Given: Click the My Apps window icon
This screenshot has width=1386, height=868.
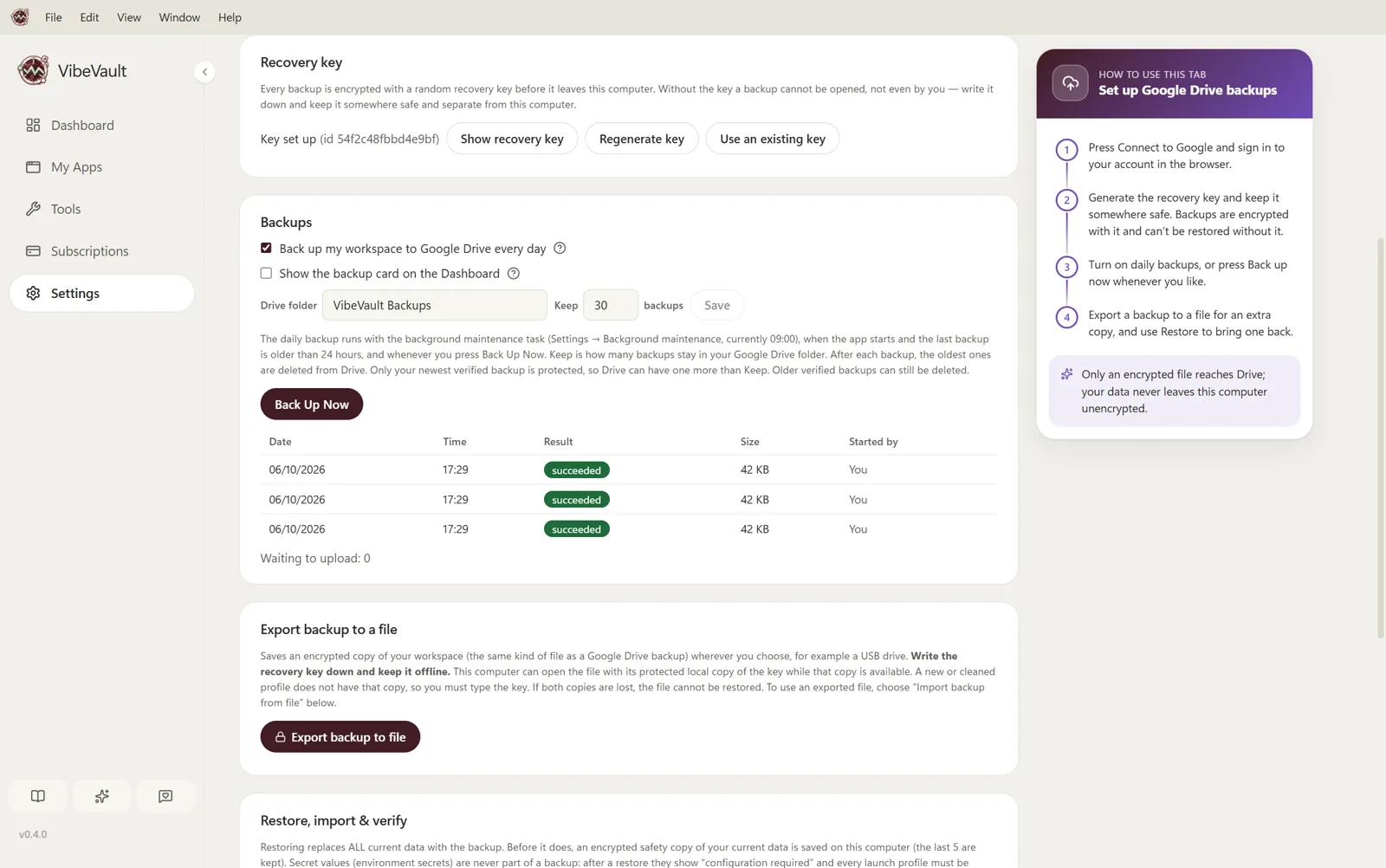Looking at the screenshot, I should (33, 167).
